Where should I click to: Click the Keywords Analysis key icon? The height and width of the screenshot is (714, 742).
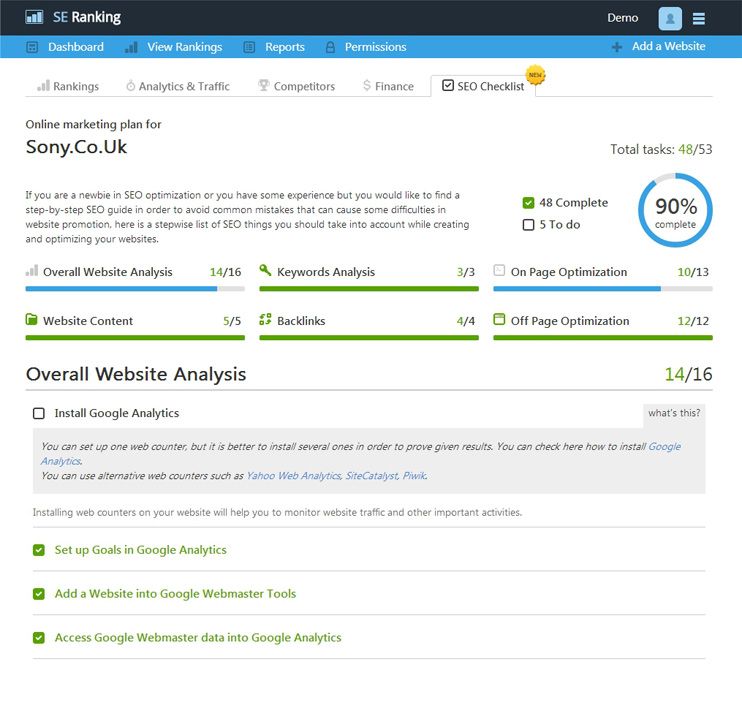tap(265, 270)
